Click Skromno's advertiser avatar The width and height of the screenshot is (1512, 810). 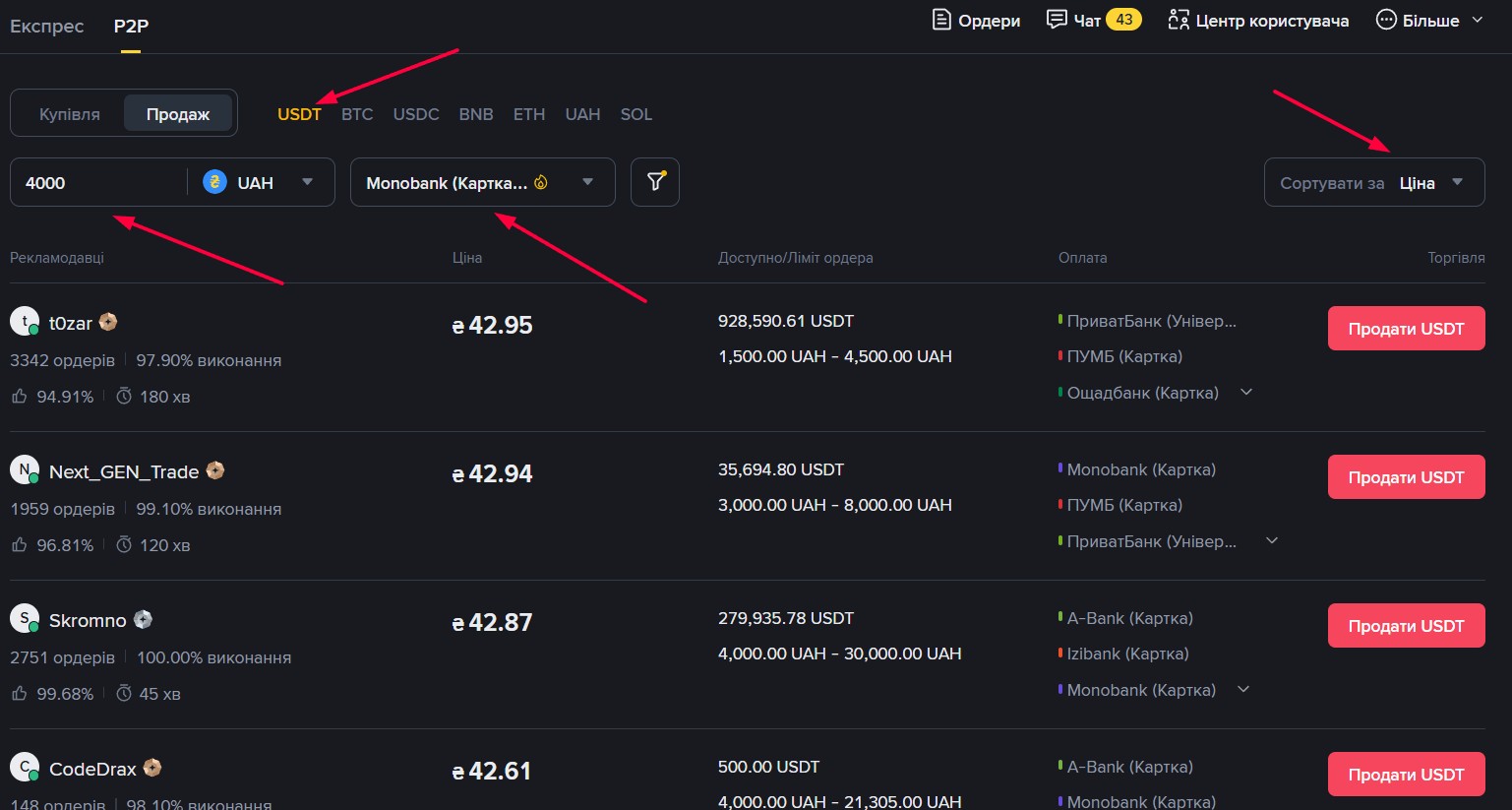point(25,618)
